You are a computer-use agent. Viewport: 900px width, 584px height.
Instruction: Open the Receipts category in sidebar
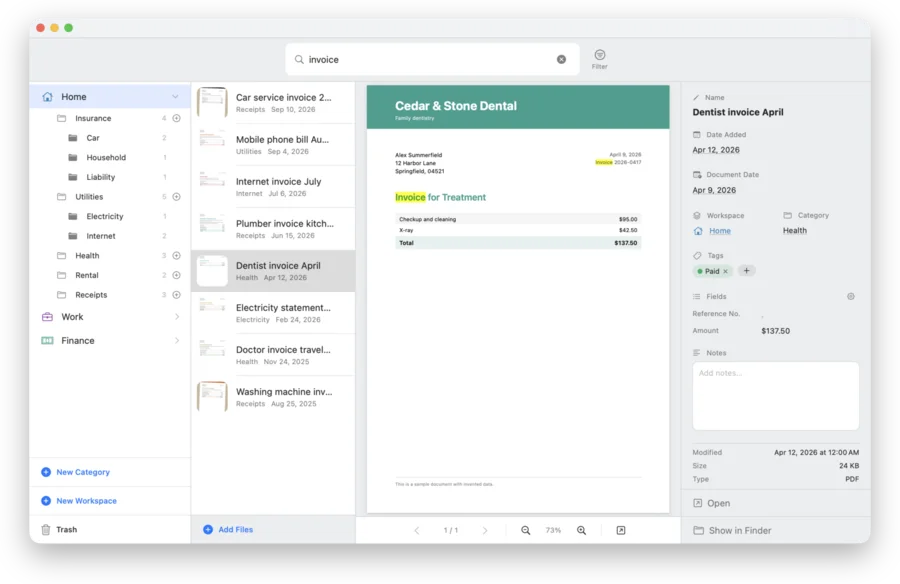[x=110, y=295]
